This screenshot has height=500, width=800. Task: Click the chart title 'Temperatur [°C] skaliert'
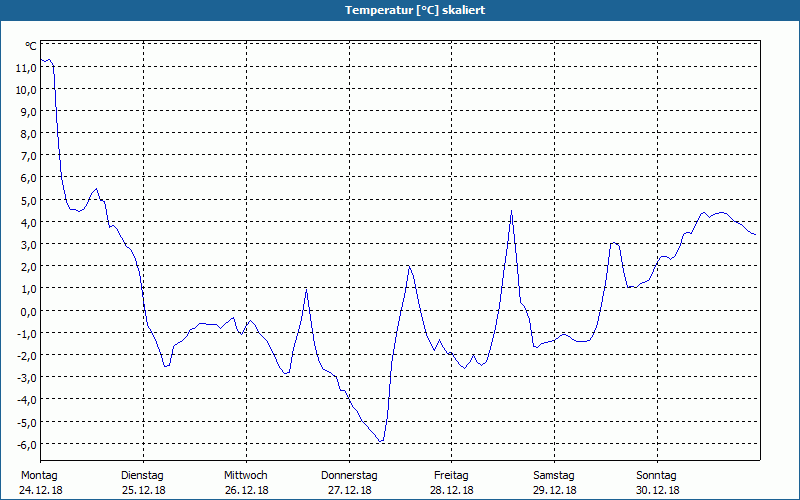[x=415, y=10]
